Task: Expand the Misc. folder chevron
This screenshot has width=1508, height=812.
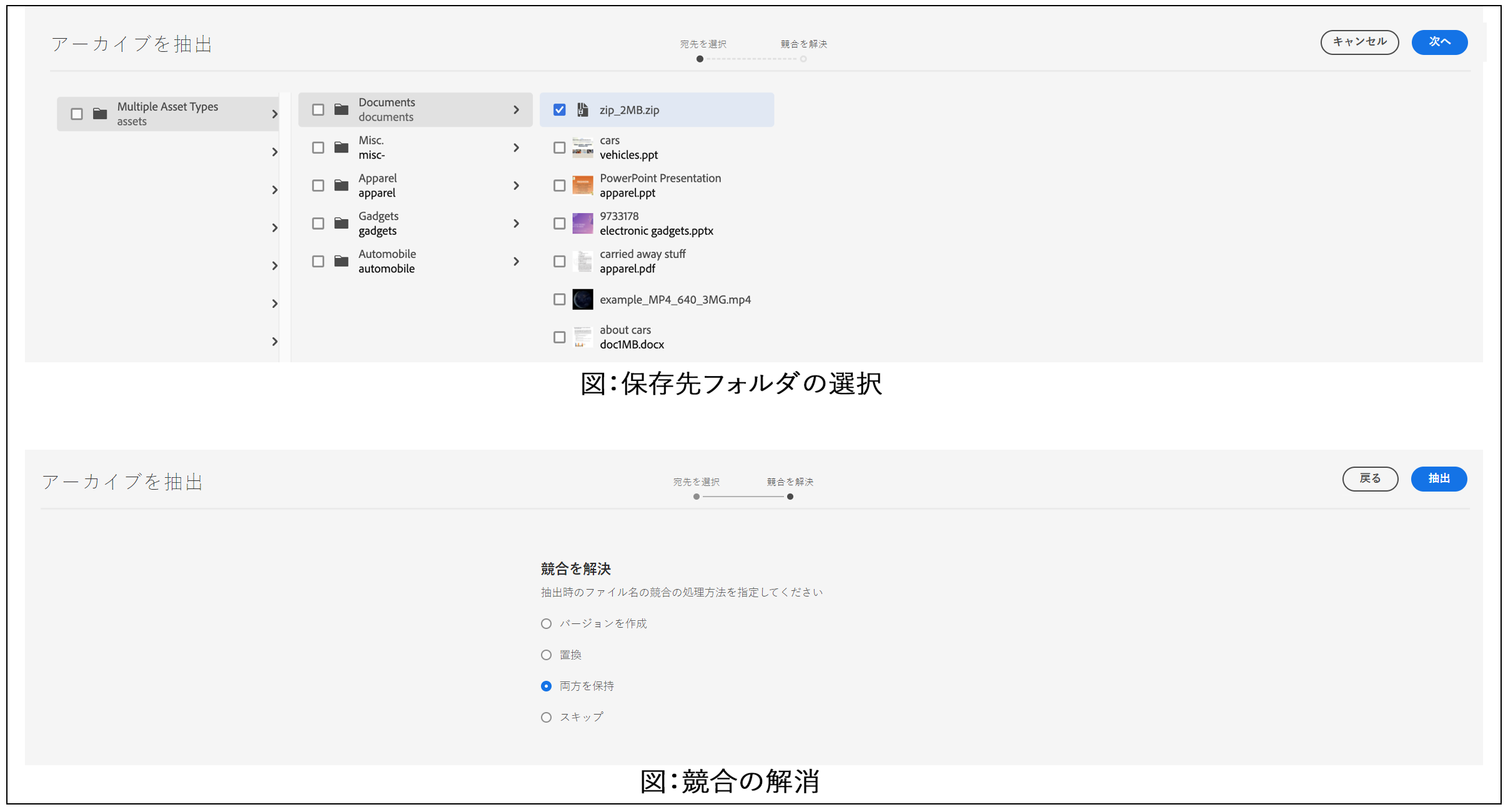Action: pyautogui.click(x=516, y=148)
